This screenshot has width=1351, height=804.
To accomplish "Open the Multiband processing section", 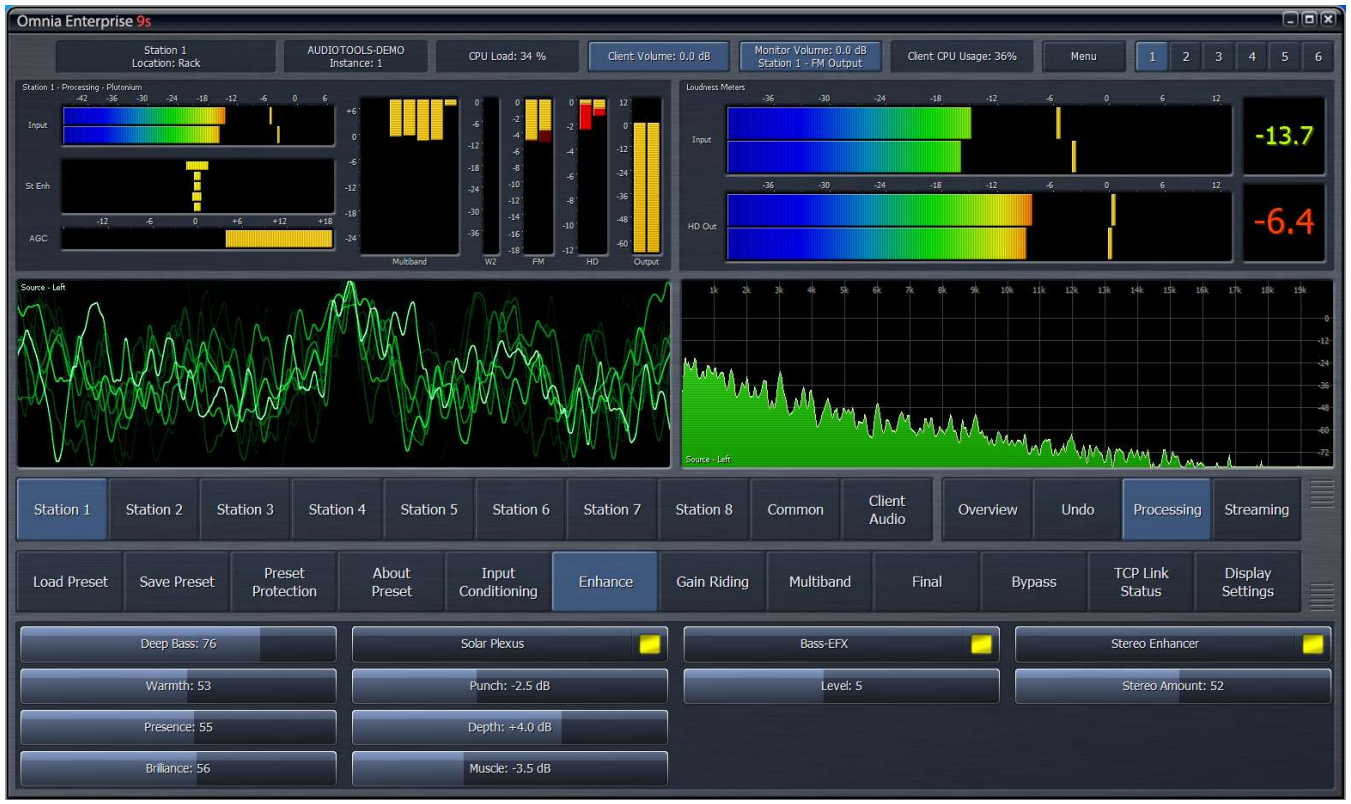I will pyautogui.click(x=820, y=581).
